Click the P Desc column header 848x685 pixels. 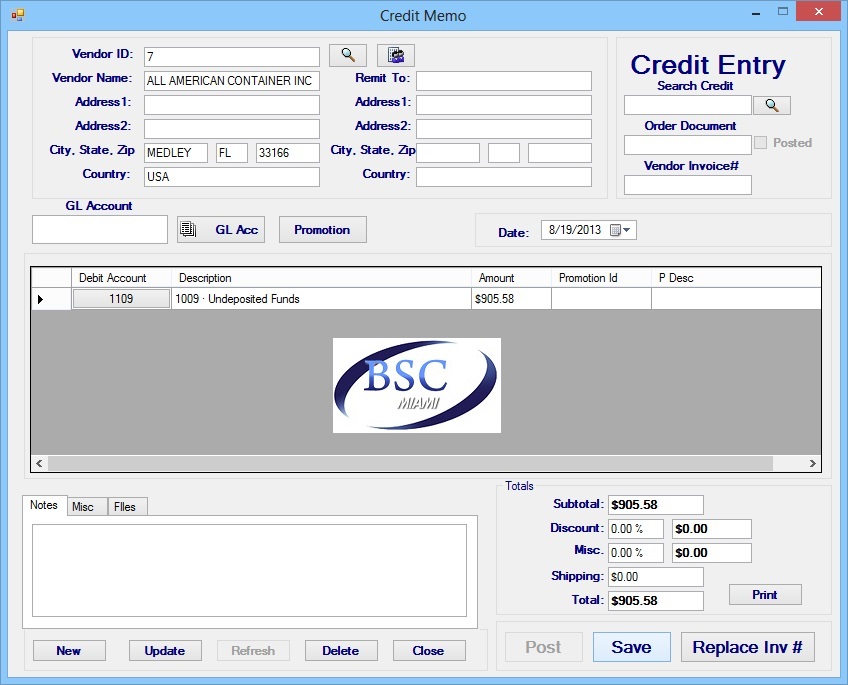click(736, 278)
